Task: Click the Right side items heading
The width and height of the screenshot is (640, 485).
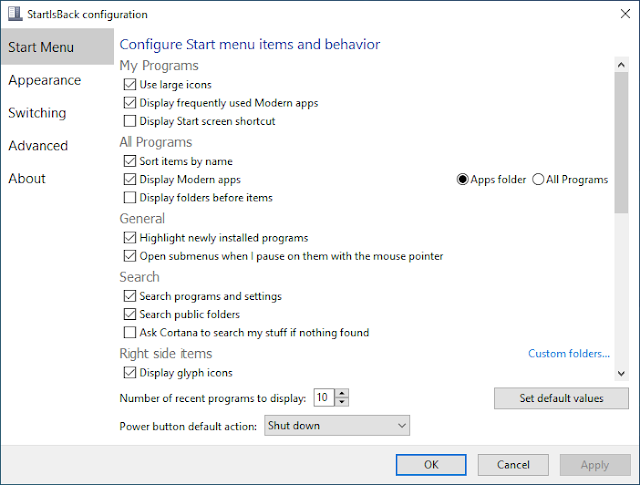Action: [166, 354]
